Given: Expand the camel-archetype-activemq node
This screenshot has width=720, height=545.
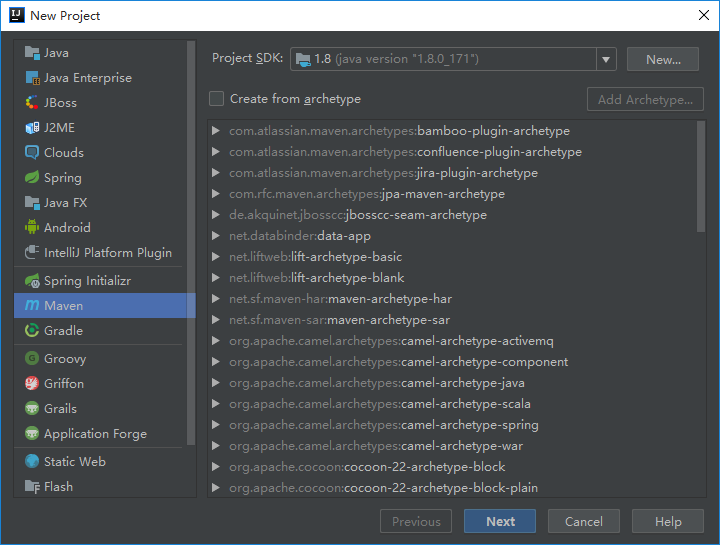Looking at the screenshot, I should [215, 341].
